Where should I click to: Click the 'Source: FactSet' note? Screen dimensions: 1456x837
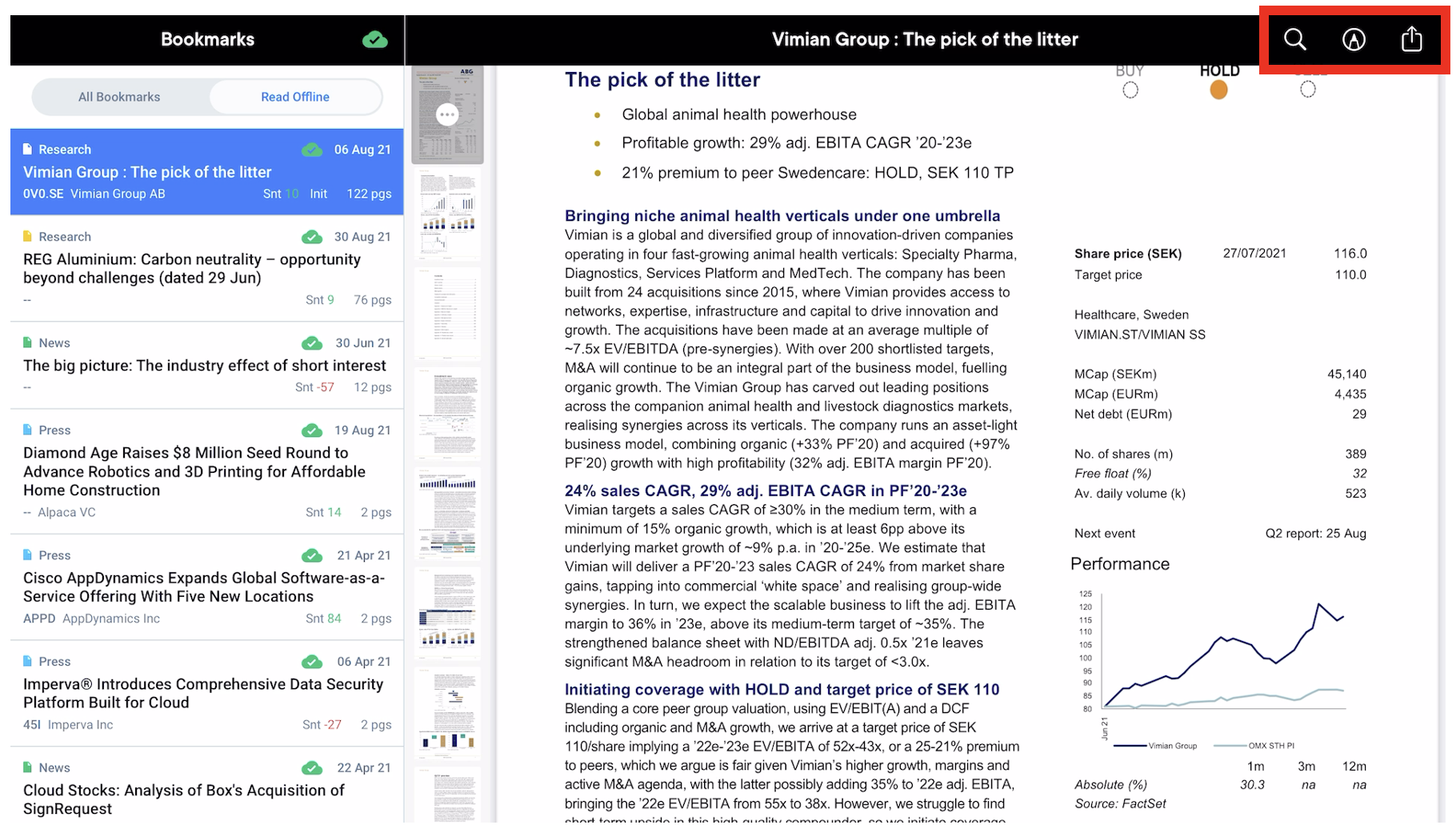point(1120,803)
